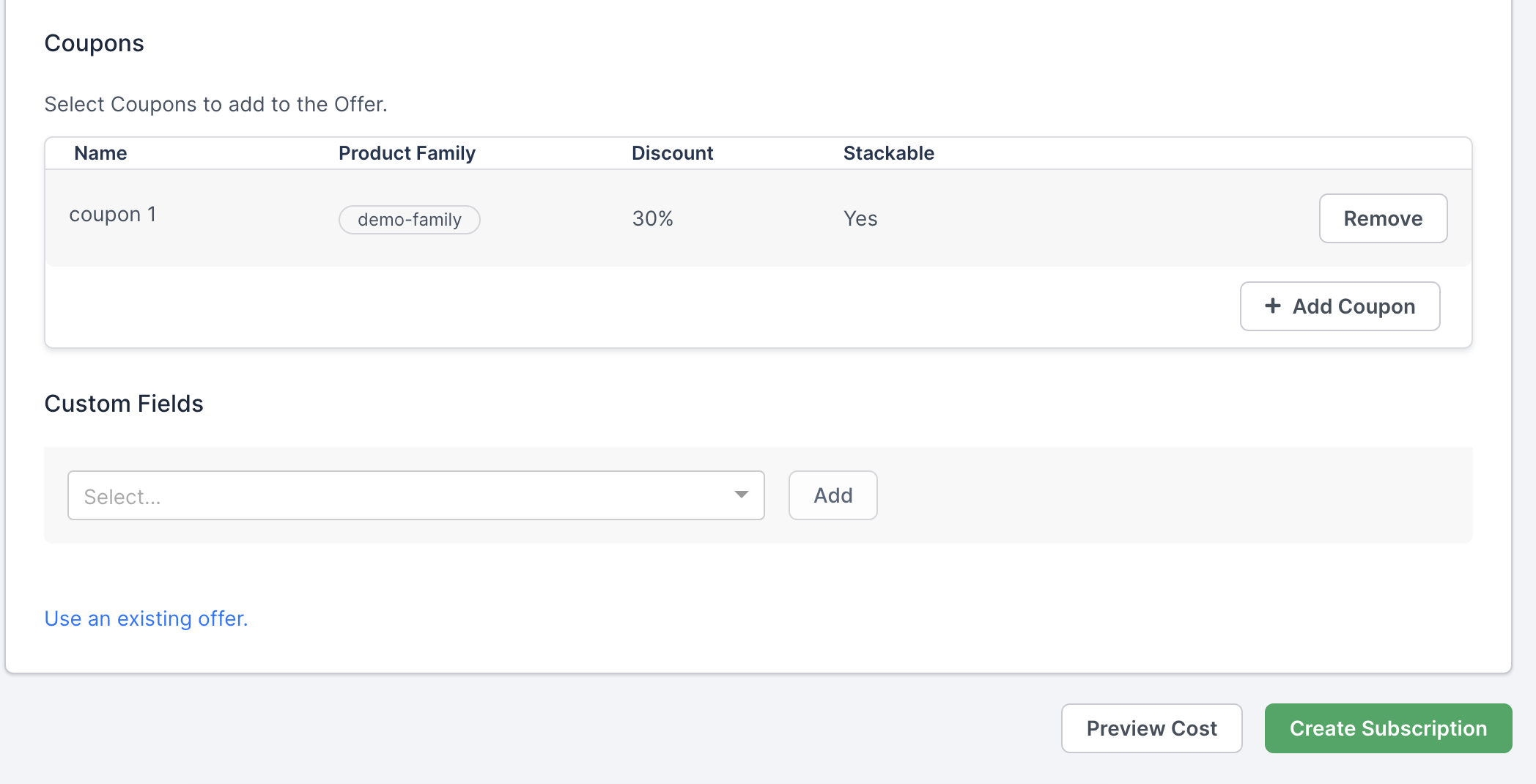Select the coupon 1 name cell
Image resolution: width=1536 pixels, height=784 pixels.
coord(112,215)
